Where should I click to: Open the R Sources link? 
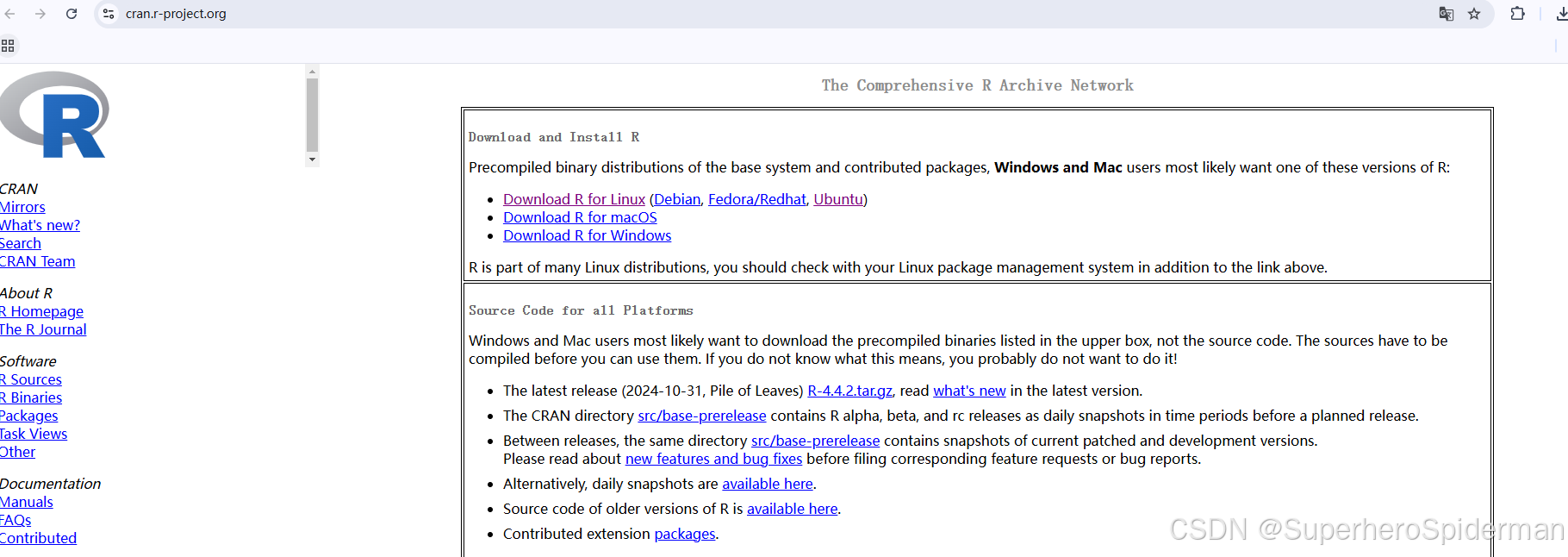[x=31, y=379]
